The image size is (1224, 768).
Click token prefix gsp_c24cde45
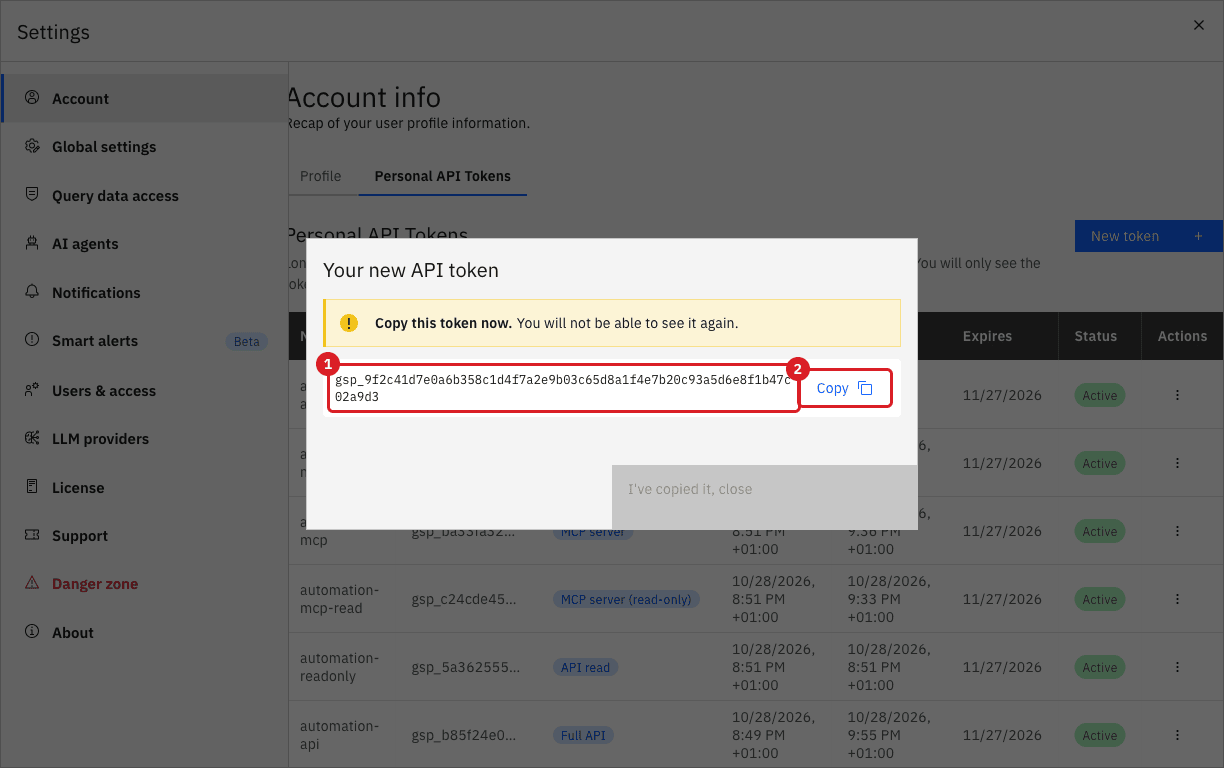(465, 600)
